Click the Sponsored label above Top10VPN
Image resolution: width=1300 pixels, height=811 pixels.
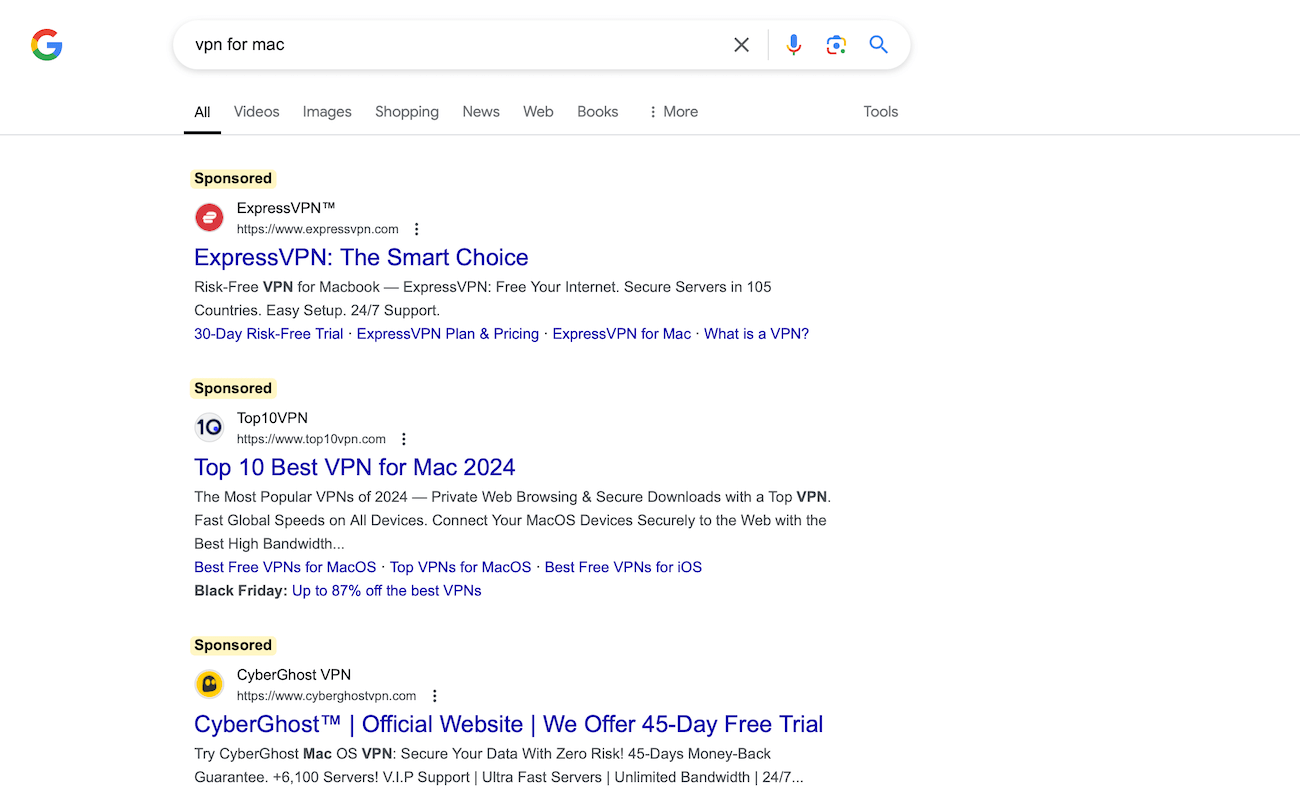[x=233, y=388]
